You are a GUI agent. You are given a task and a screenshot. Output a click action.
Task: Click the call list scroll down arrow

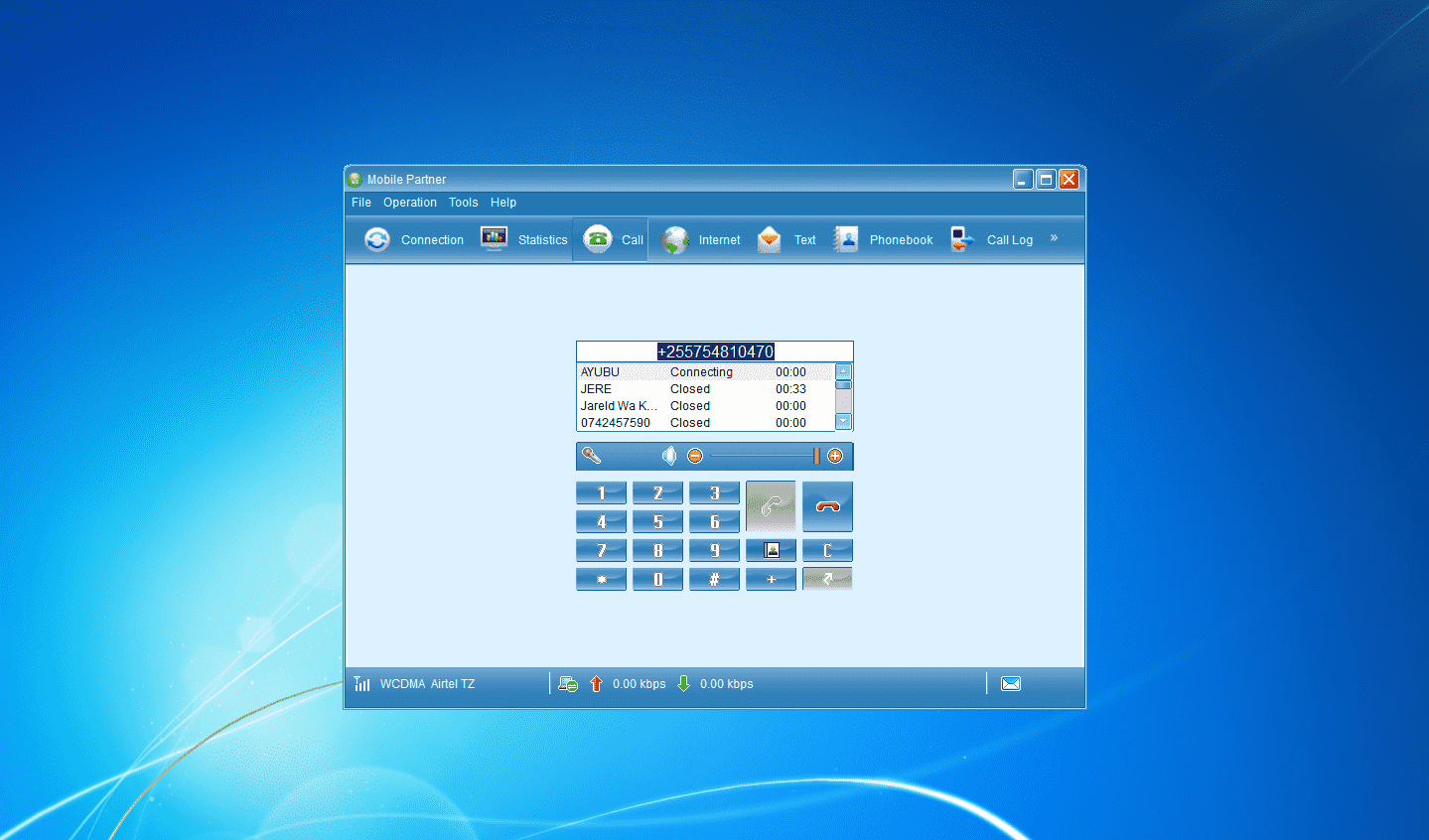click(x=843, y=422)
